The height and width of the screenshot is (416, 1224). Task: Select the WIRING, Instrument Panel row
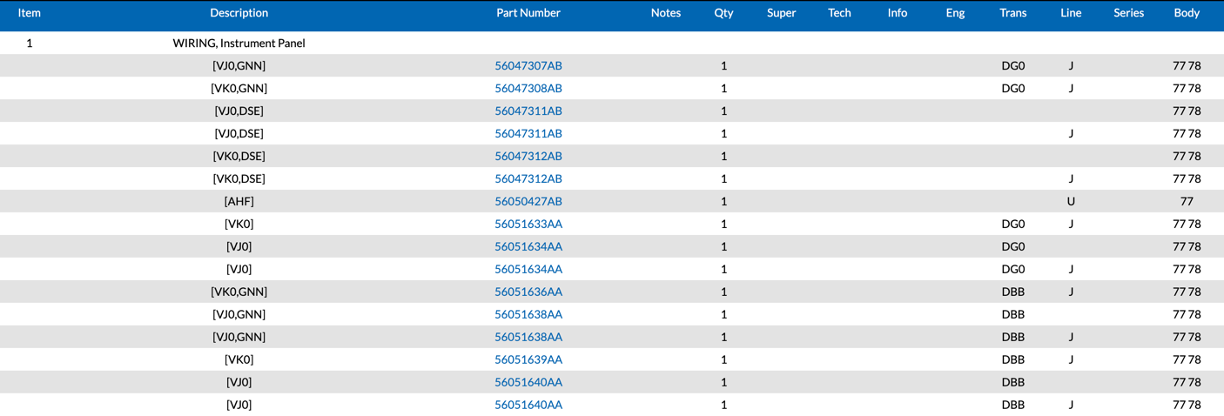pos(239,43)
